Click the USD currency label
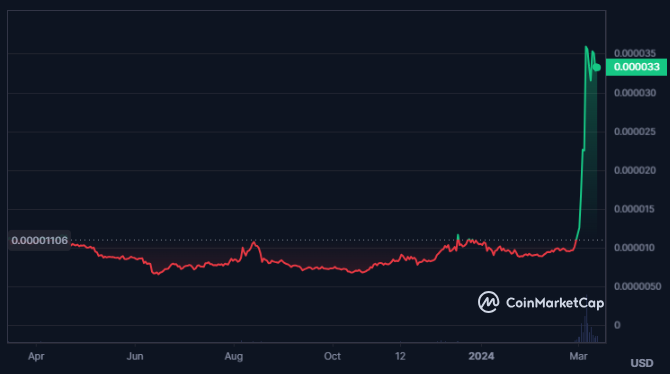 coord(642,363)
